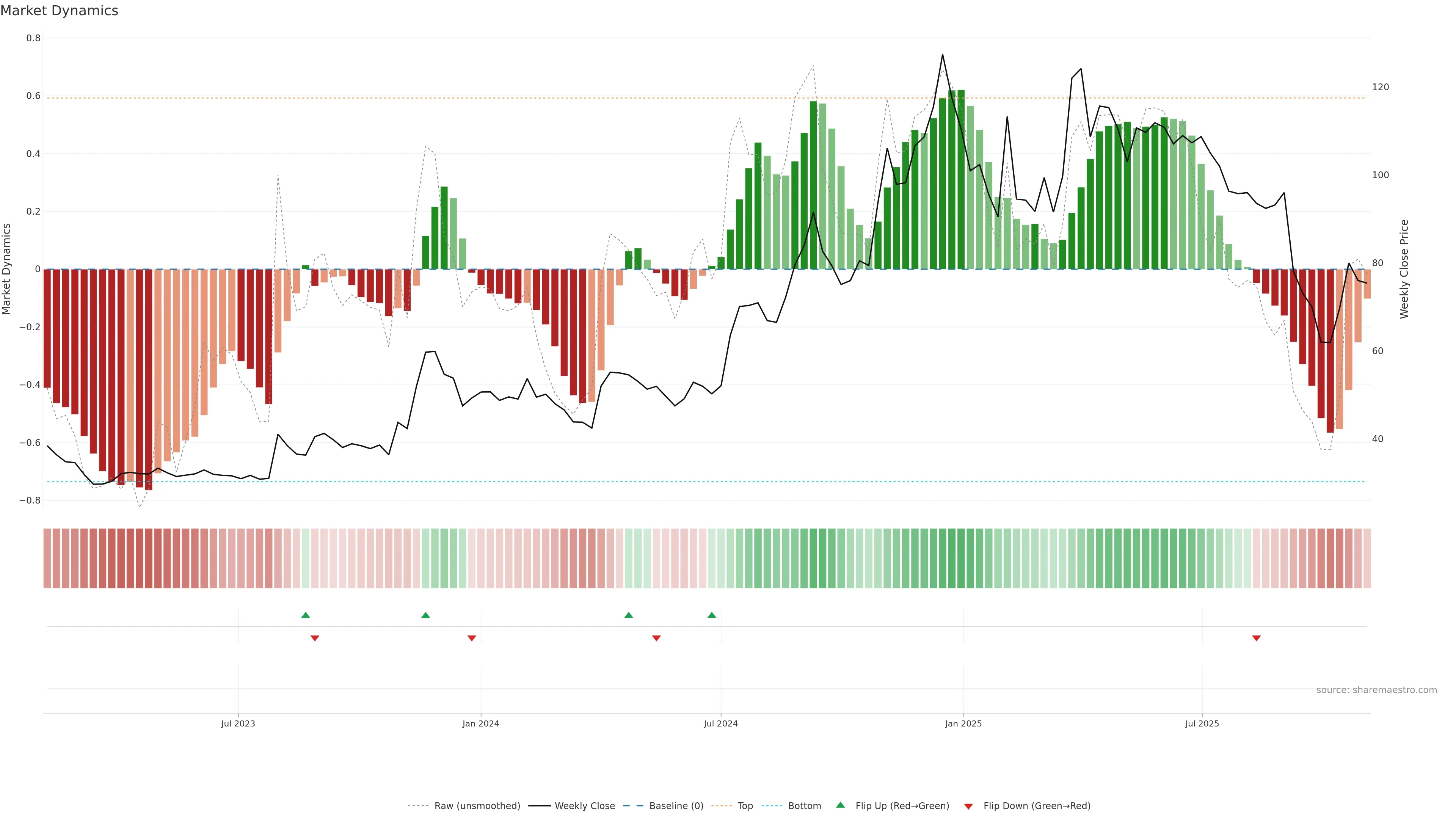Image resolution: width=1456 pixels, height=819 pixels.
Task: Click the earliest red flip-down triangle marker
Action: tap(315, 638)
